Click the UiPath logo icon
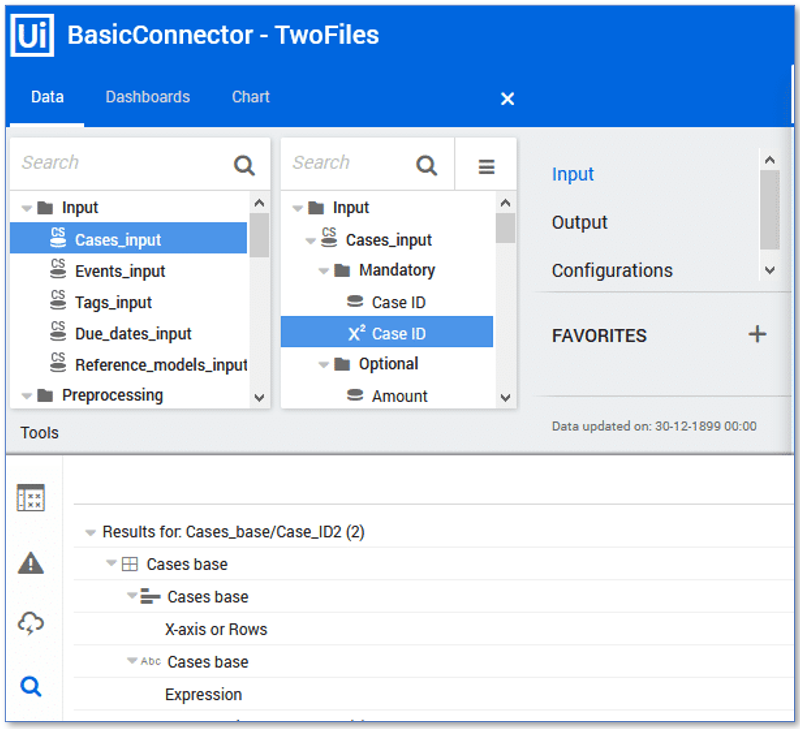800x729 pixels. coord(32,36)
